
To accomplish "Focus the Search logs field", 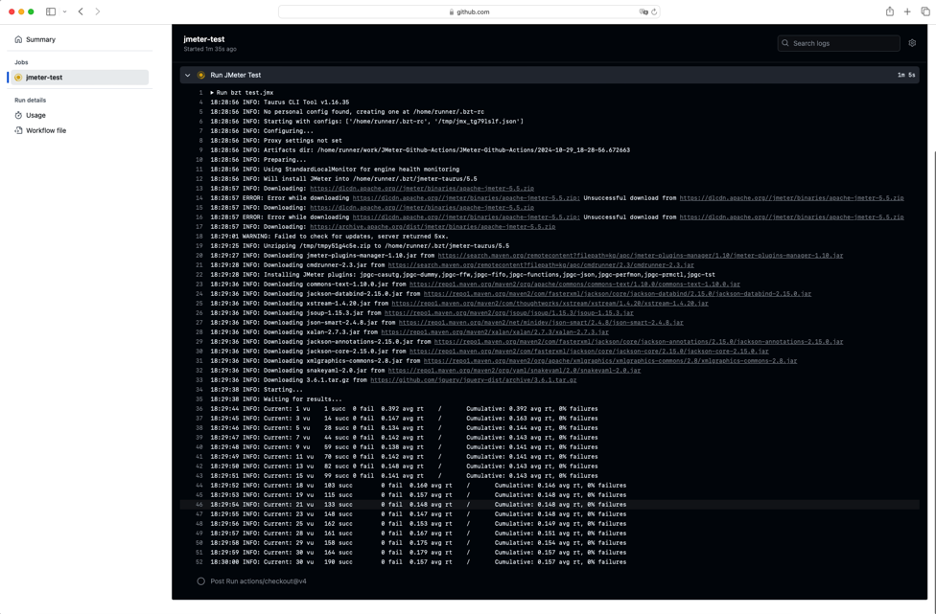I will coord(839,43).
